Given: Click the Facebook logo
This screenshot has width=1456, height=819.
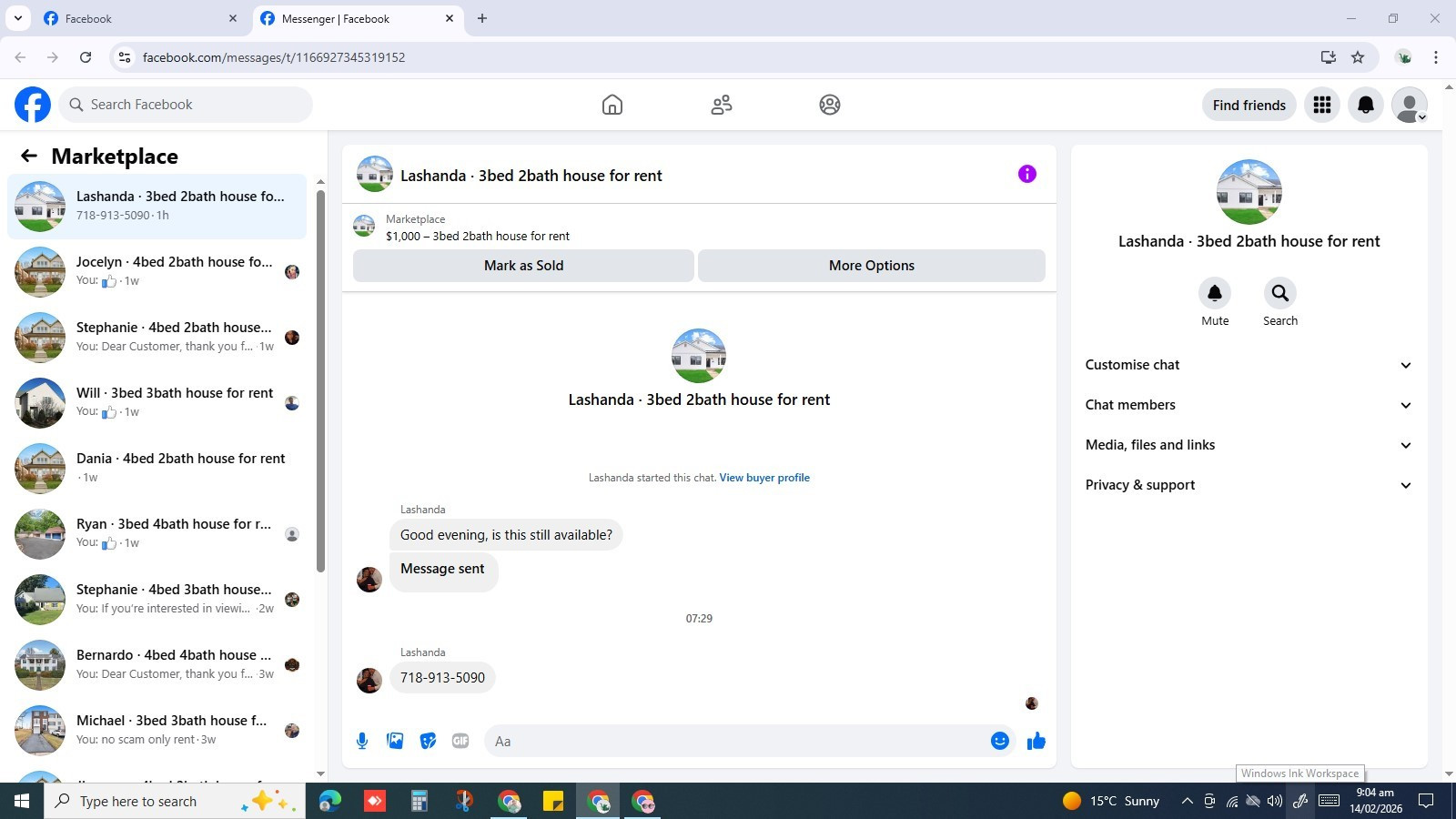Looking at the screenshot, I should click(x=33, y=105).
